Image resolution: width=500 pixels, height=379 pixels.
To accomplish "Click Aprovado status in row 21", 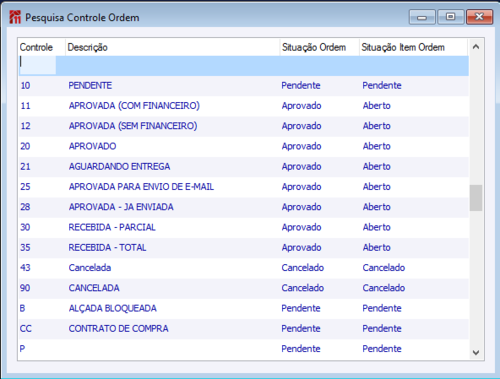I will pyautogui.click(x=301, y=167).
